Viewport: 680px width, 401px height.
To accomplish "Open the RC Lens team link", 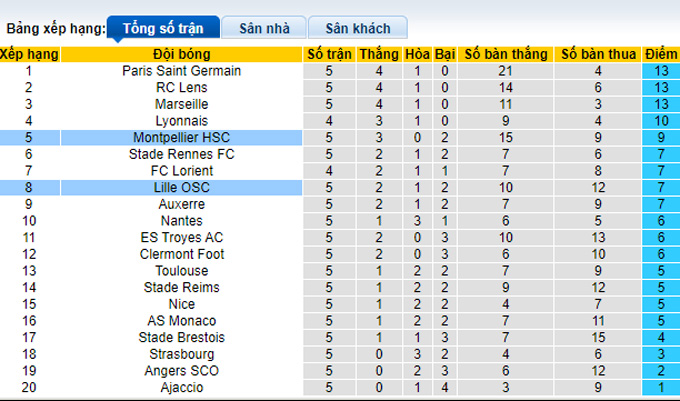I will (x=182, y=88).
